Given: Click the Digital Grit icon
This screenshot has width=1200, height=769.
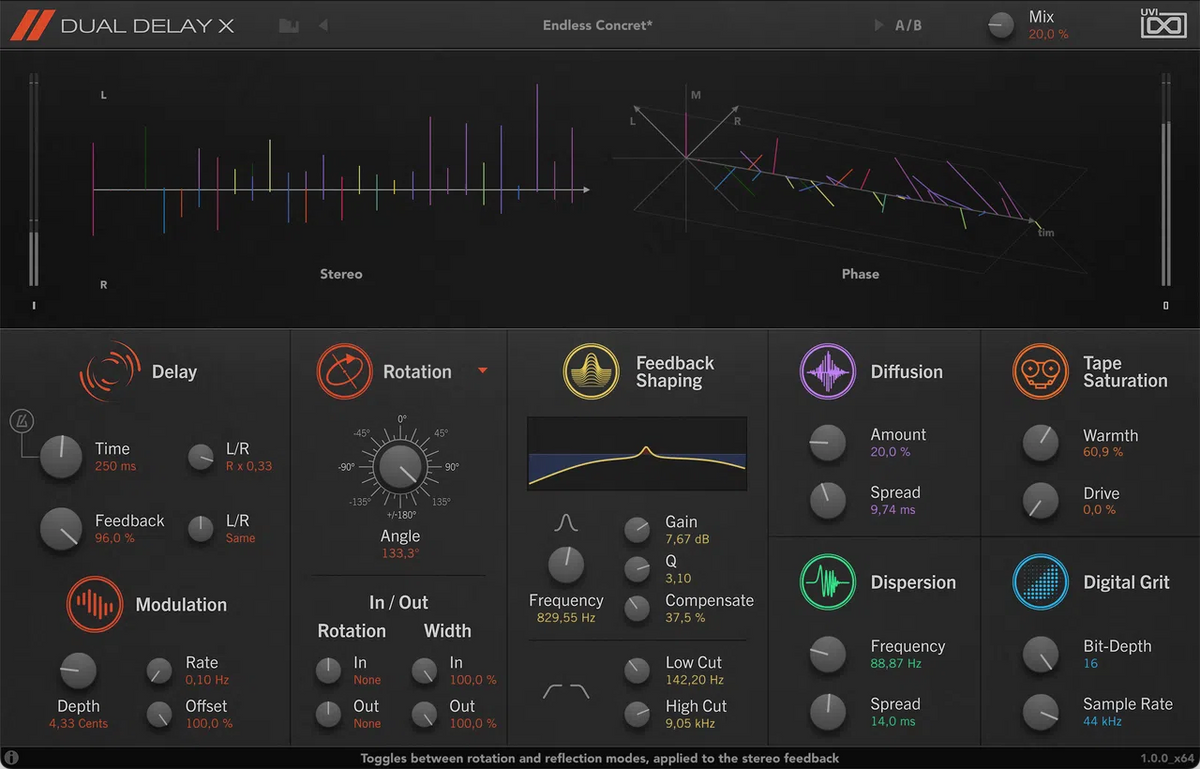Looking at the screenshot, I should (x=1040, y=582).
